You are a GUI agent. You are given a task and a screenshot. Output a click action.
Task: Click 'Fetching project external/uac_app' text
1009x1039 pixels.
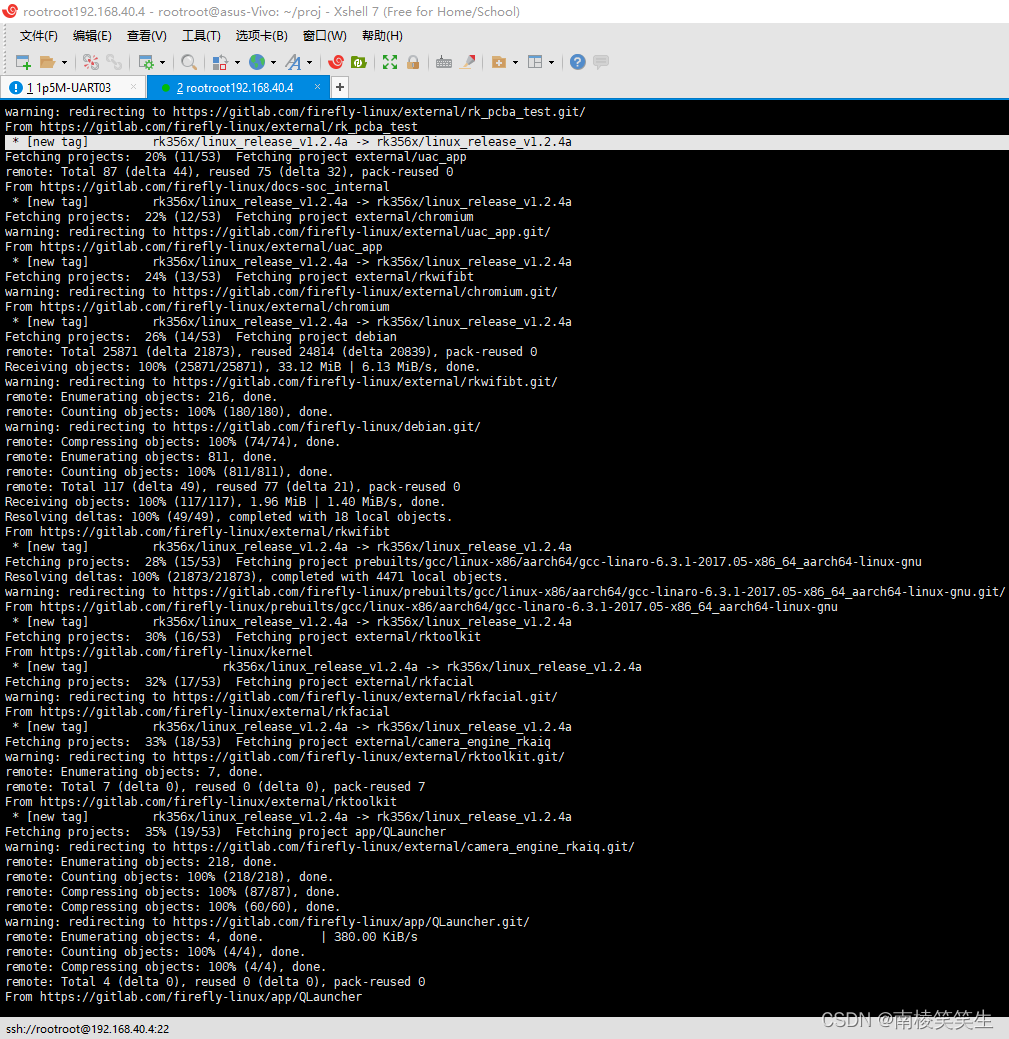click(351, 157)
